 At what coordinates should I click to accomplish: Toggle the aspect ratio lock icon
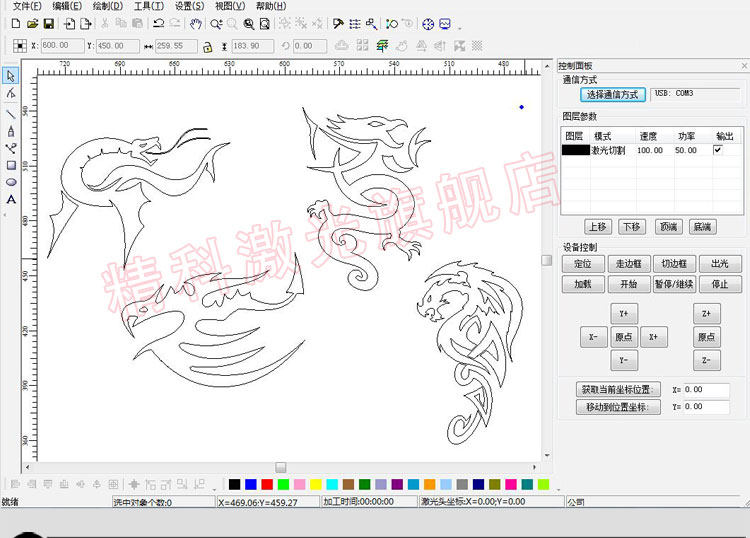click(207, 46)
